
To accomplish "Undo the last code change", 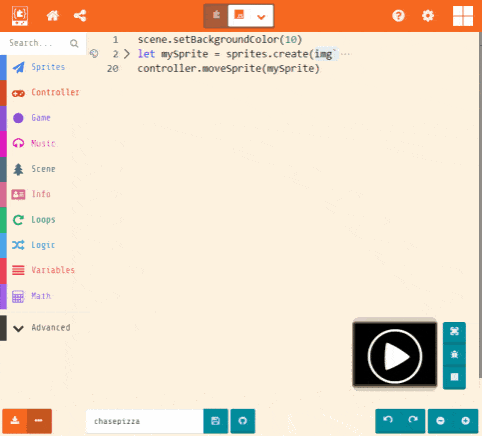I will coord(388,421).
